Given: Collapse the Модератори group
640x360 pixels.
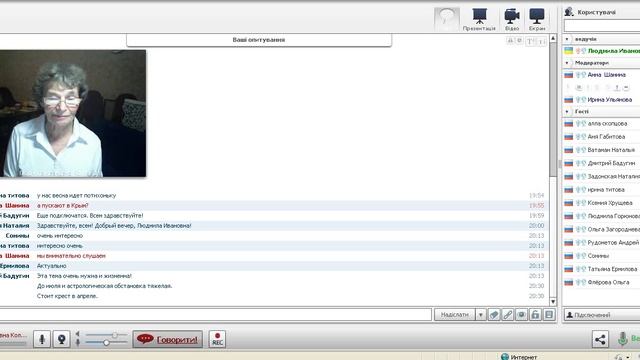Looking at the screenshot, I should pos(567,63).
